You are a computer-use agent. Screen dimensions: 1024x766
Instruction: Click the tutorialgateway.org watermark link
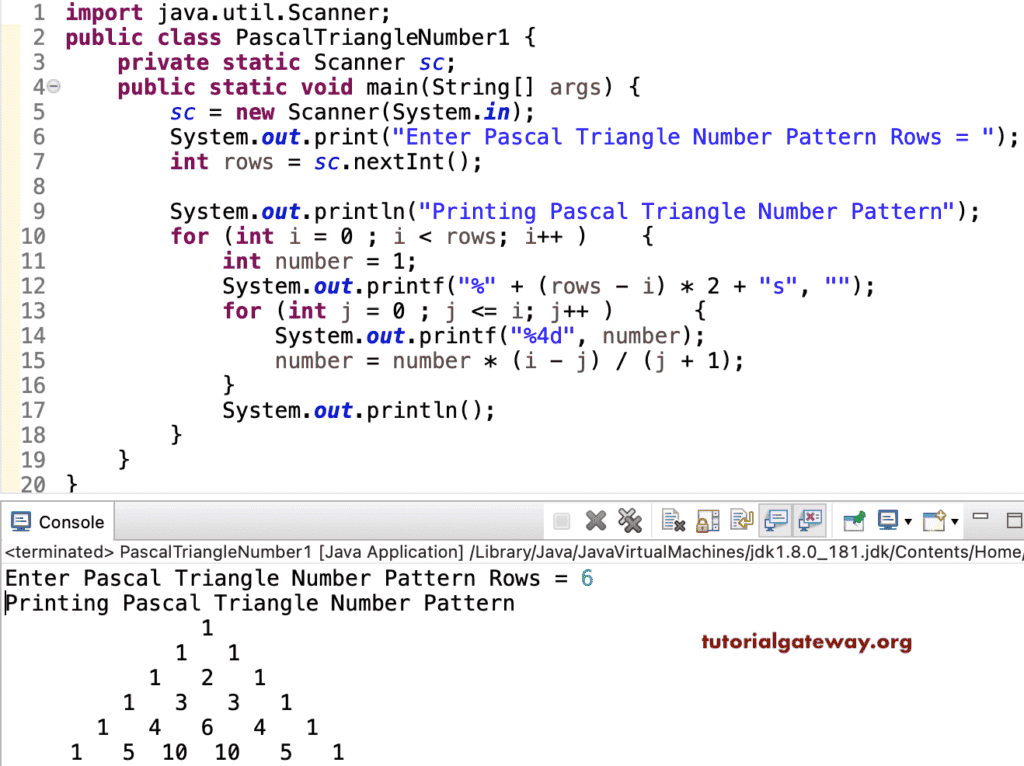[806, 644]
